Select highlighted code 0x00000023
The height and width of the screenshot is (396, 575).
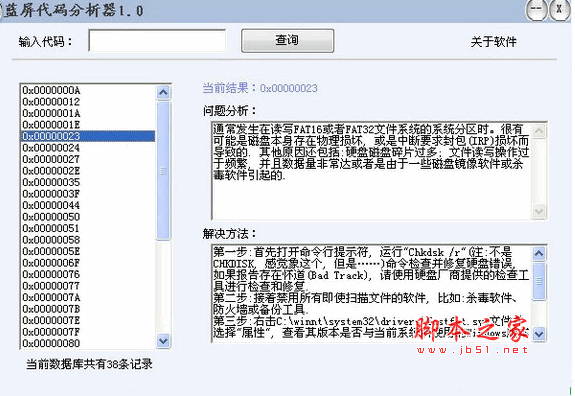pyautogui.click(x=88, y=136)
